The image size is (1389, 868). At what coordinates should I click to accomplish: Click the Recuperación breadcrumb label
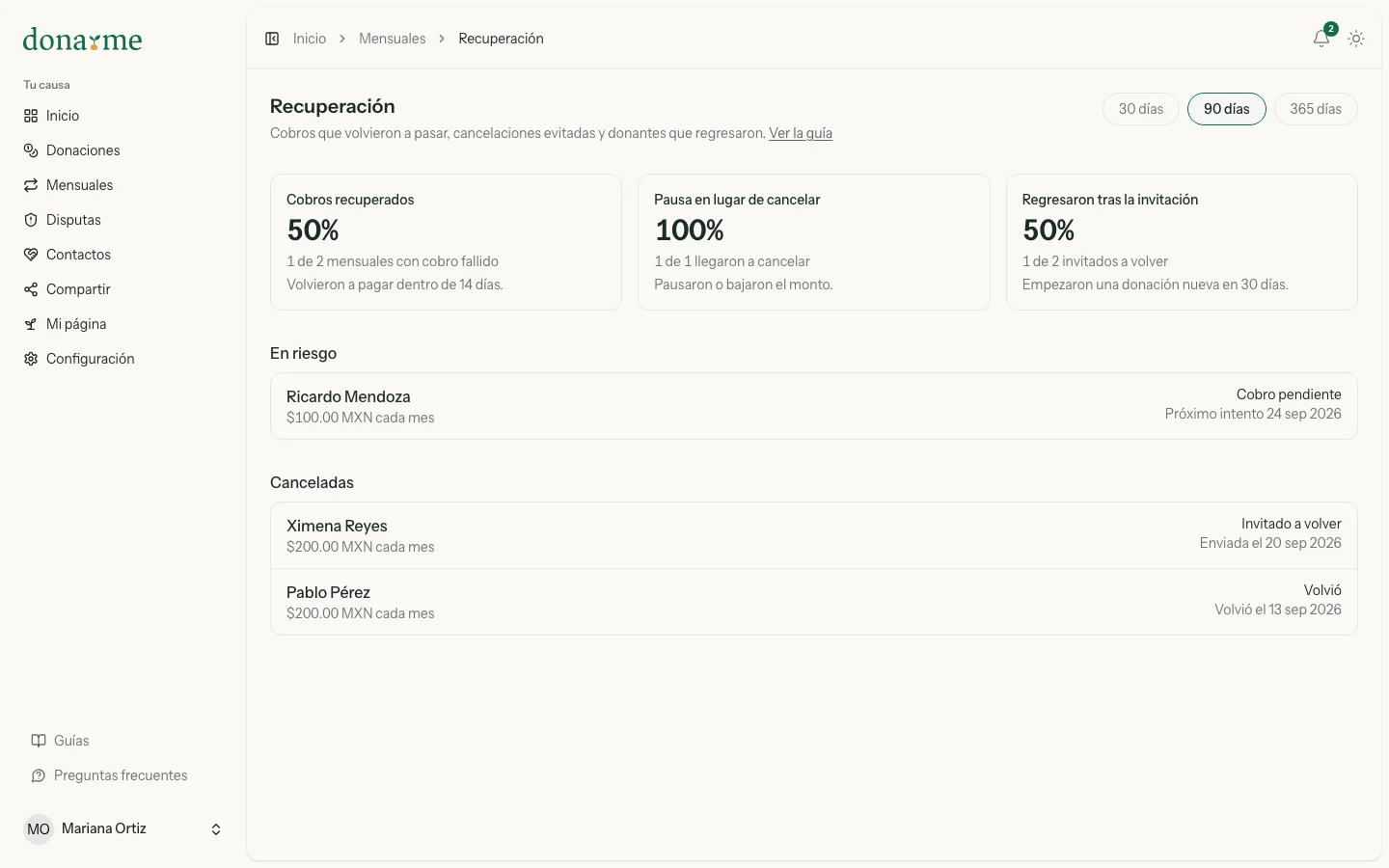click(501, 39)
